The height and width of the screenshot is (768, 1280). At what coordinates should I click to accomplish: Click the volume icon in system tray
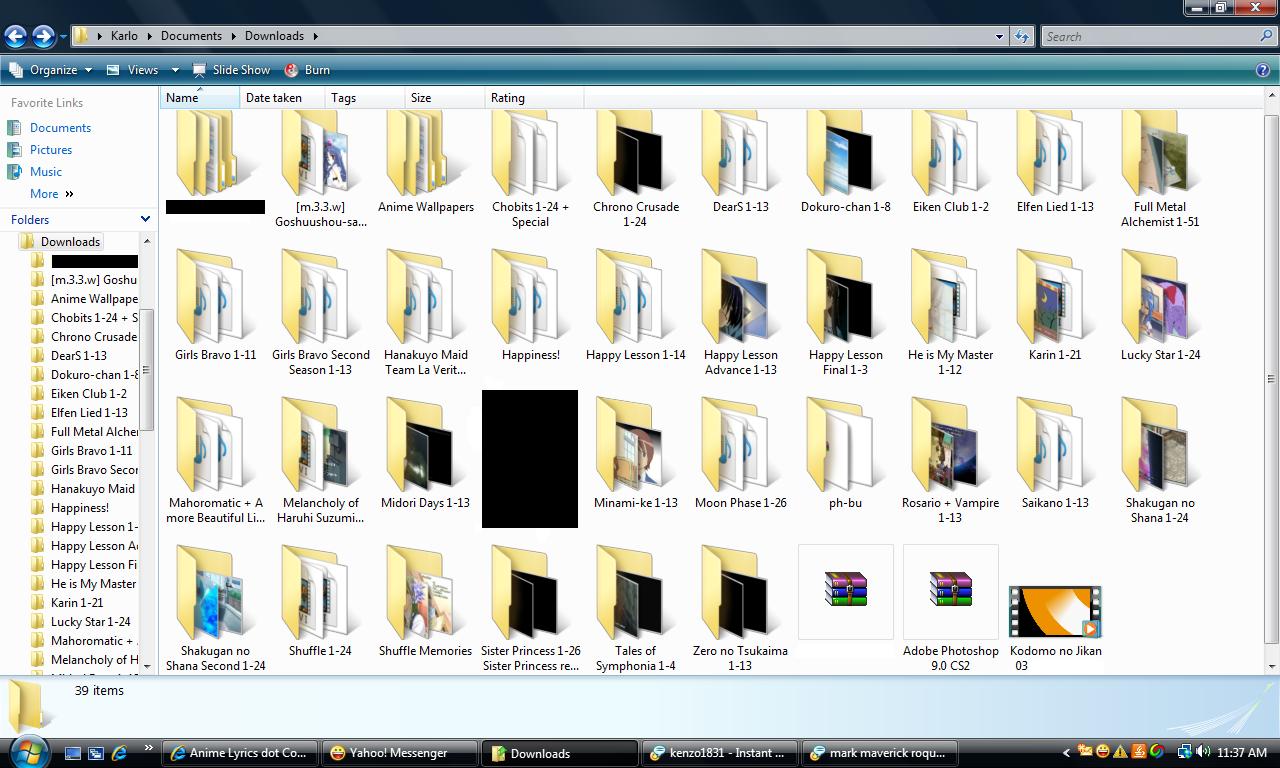point(1203,752)
